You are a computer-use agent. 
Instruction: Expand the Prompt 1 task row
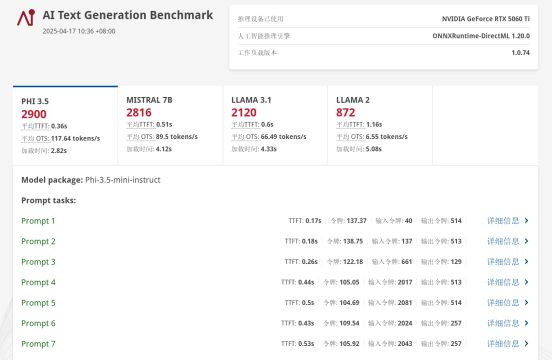(x=275, y=221)
